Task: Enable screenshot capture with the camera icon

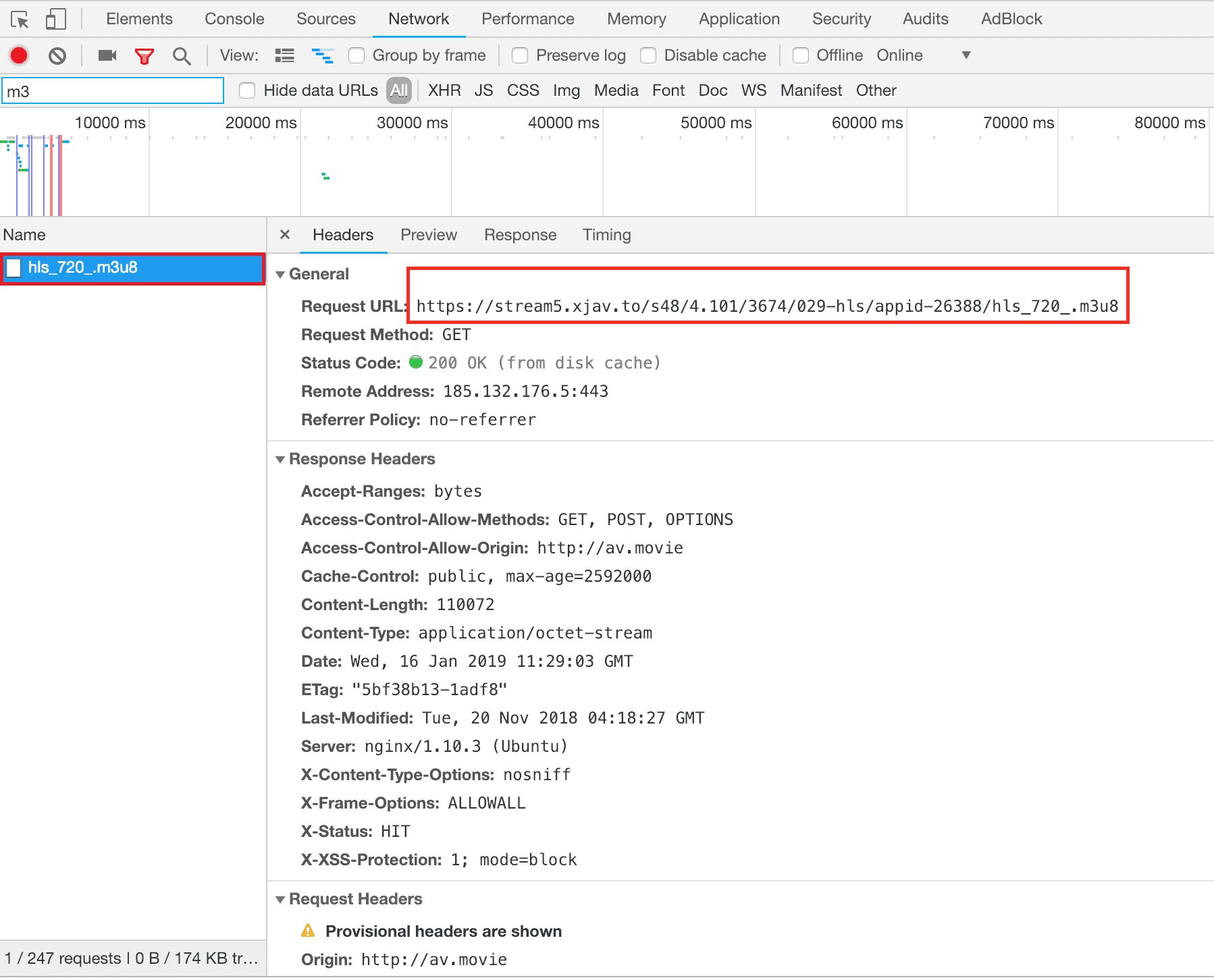Action: (x=106, y=55)
